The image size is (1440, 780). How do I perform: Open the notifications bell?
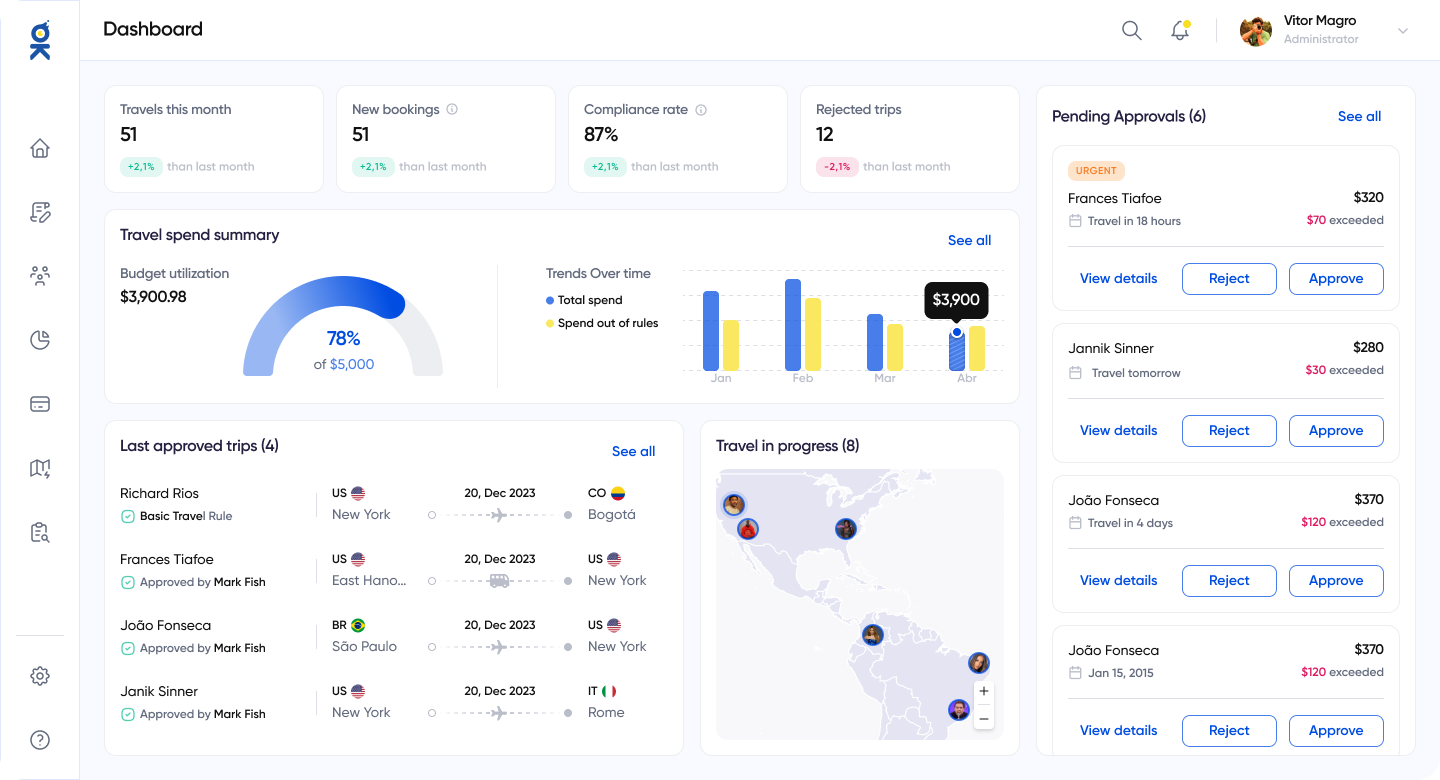(x=1180, y=30)
